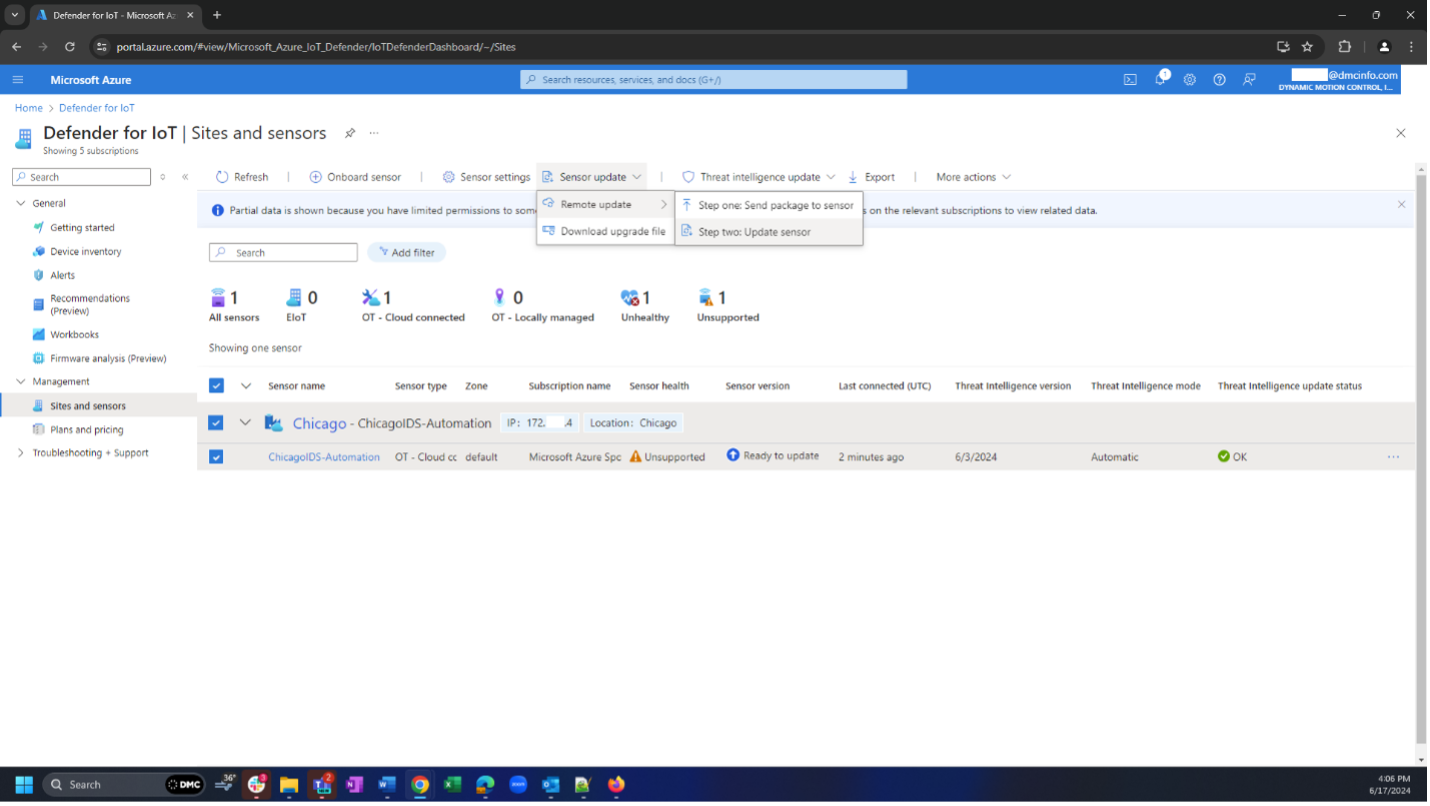Toggle the Chicago site checkbox
This screenshot has height=806, width=1430.
click(x=216, y=423)
